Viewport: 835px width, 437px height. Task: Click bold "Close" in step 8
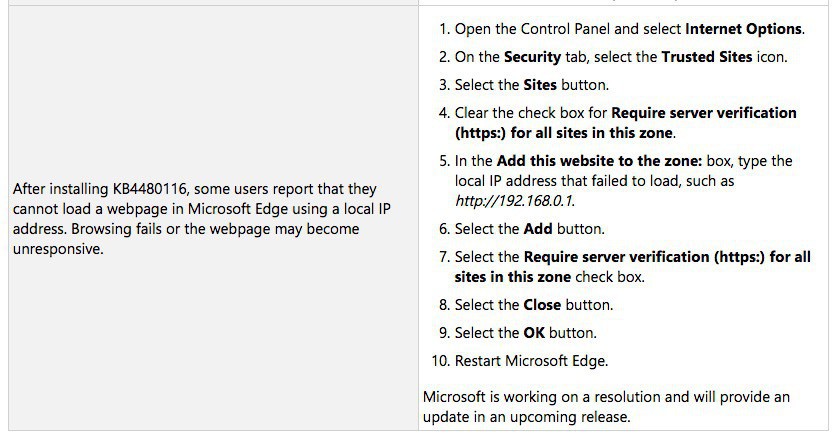(542, 305)
